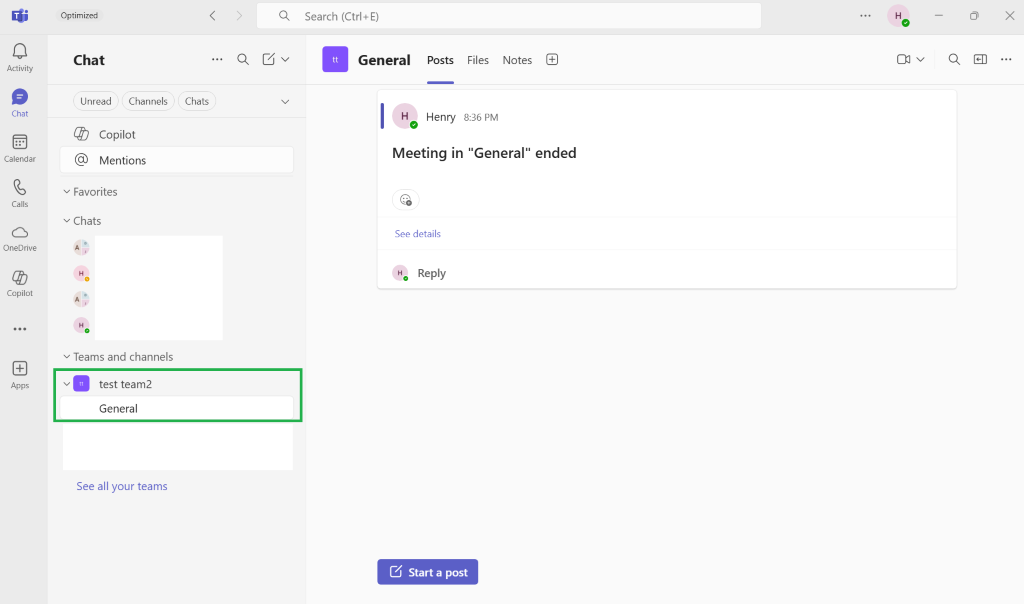Filter chat list by Unread

tap(95, 101)
